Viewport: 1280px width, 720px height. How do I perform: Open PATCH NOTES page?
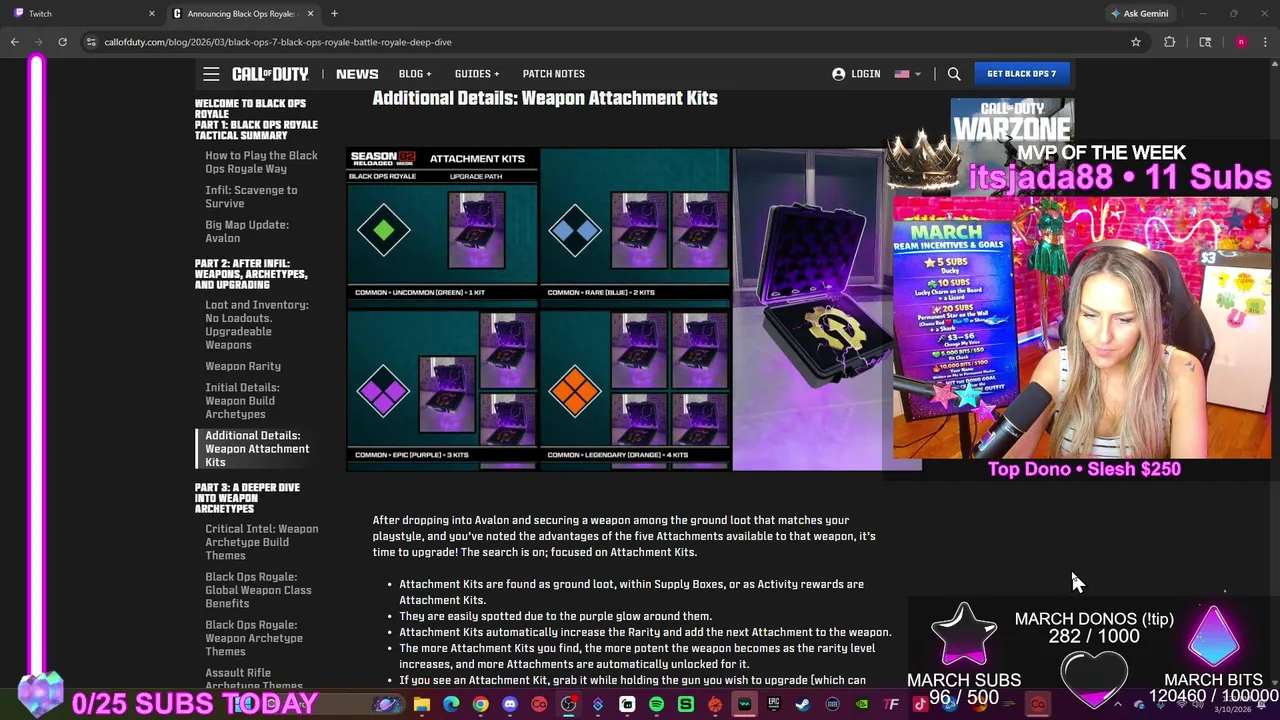point(553,74)
